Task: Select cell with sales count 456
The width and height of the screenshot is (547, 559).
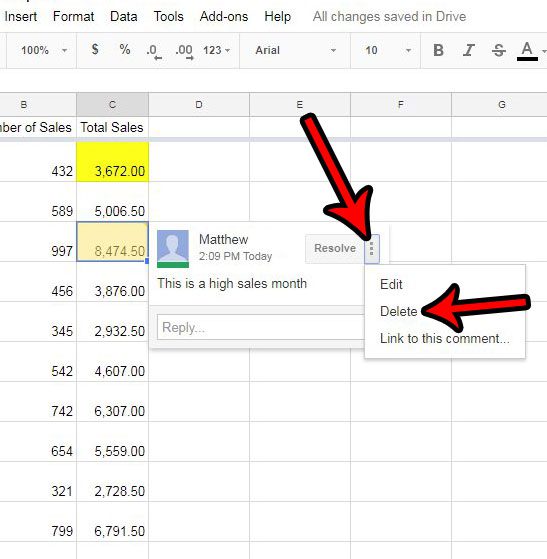Action: pyautogui.click(x=38, y=282)
